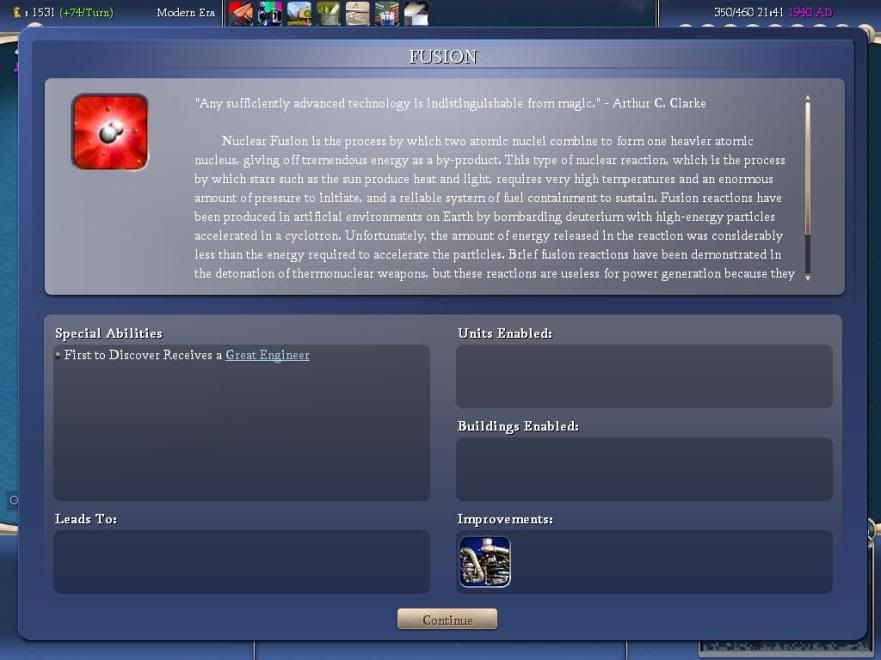Click the Arthur C. Clarke quote line
881x660 pixels.
tap(451, 103)
